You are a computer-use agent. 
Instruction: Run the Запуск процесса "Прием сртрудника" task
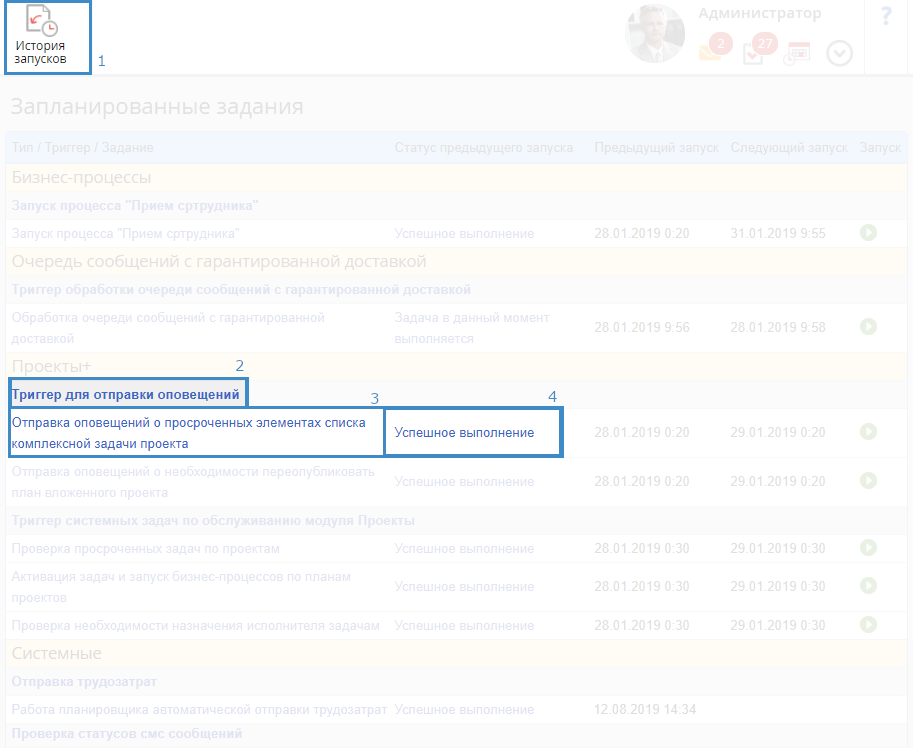pyautogui.click(x=868, y=233)
